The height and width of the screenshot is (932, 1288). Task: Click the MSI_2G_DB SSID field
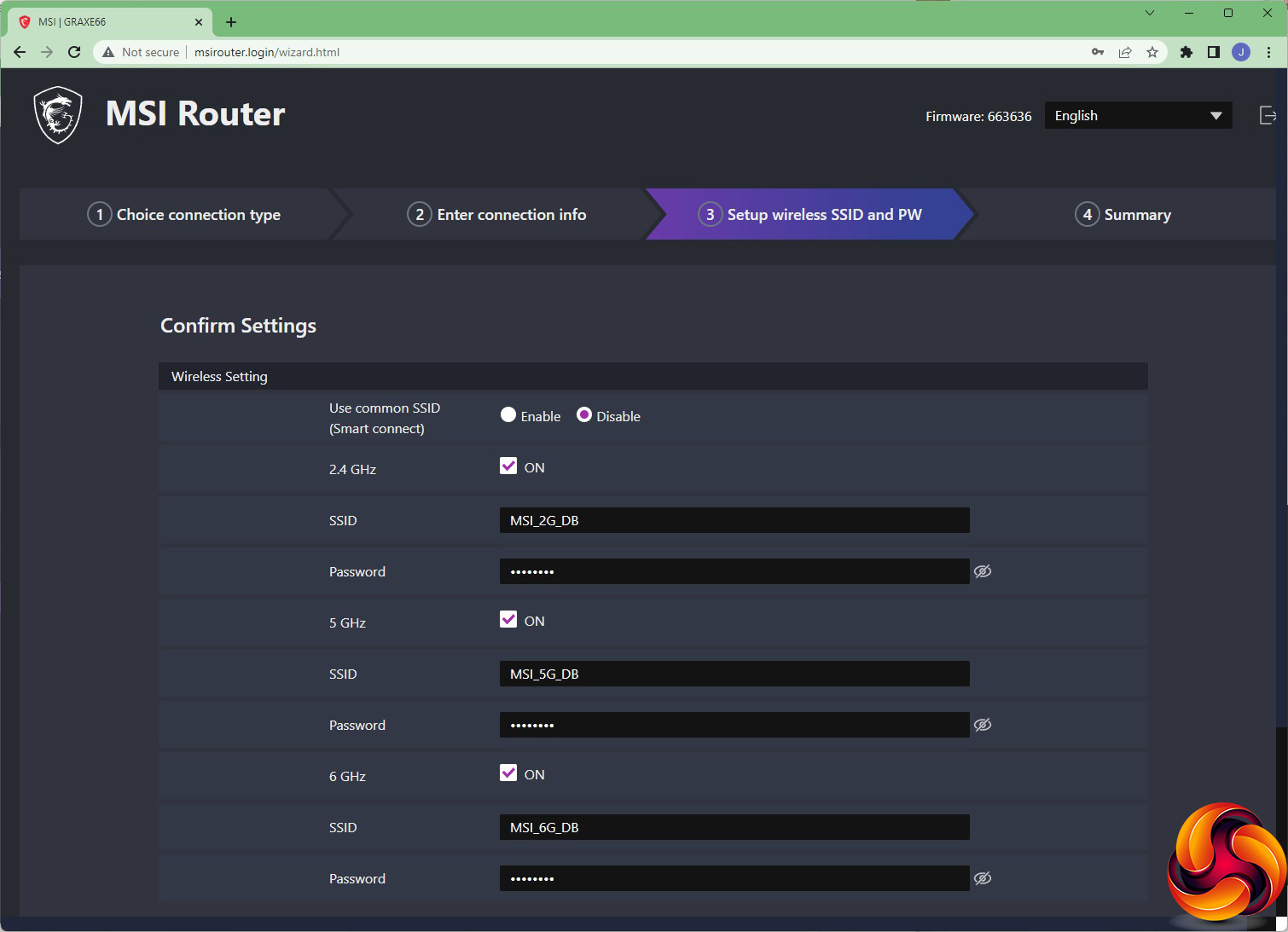click(734, 520)
